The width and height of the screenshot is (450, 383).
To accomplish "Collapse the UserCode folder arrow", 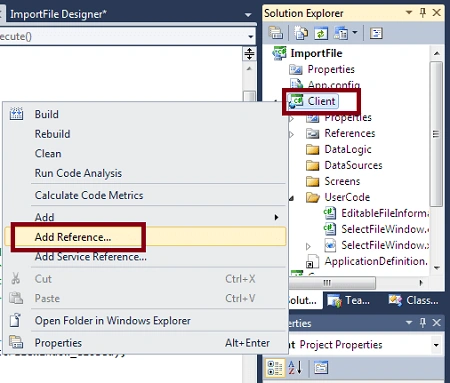I will (292, 198).
